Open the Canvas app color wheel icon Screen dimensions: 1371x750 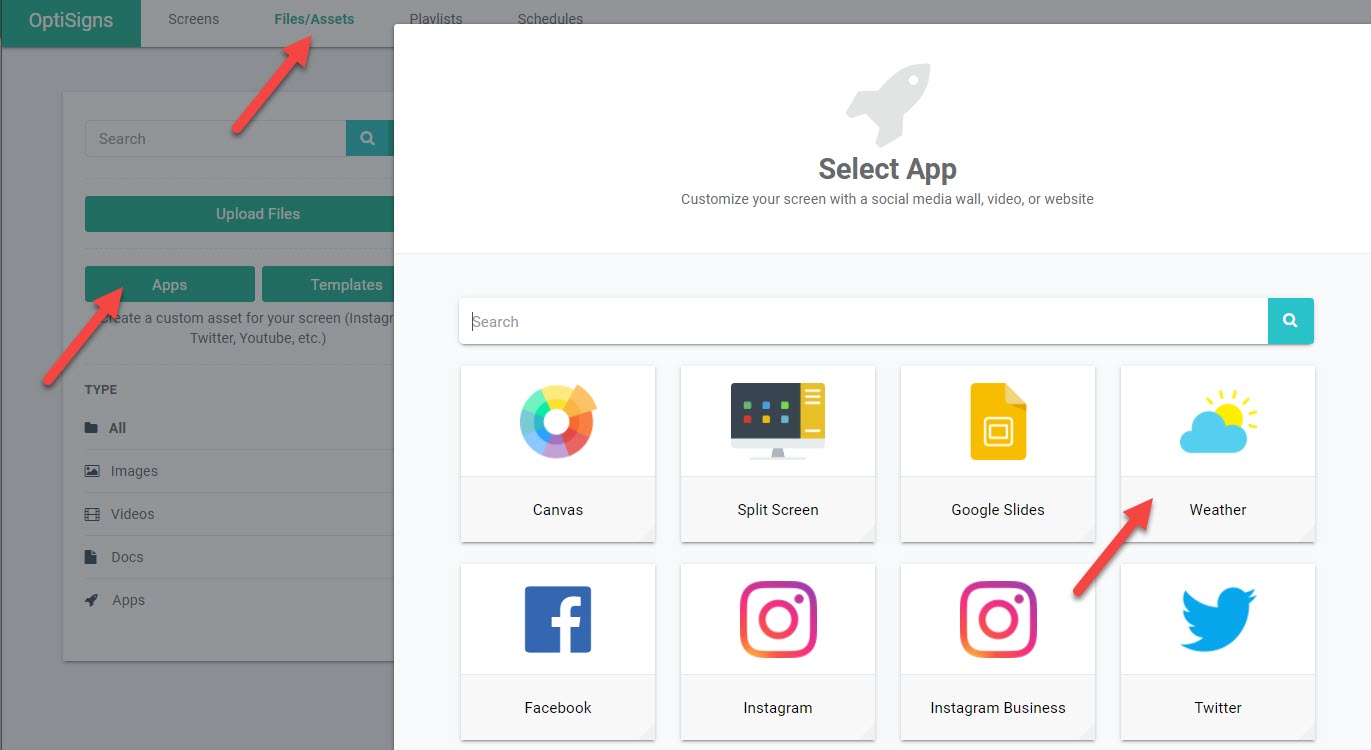[x=557, y=422]
